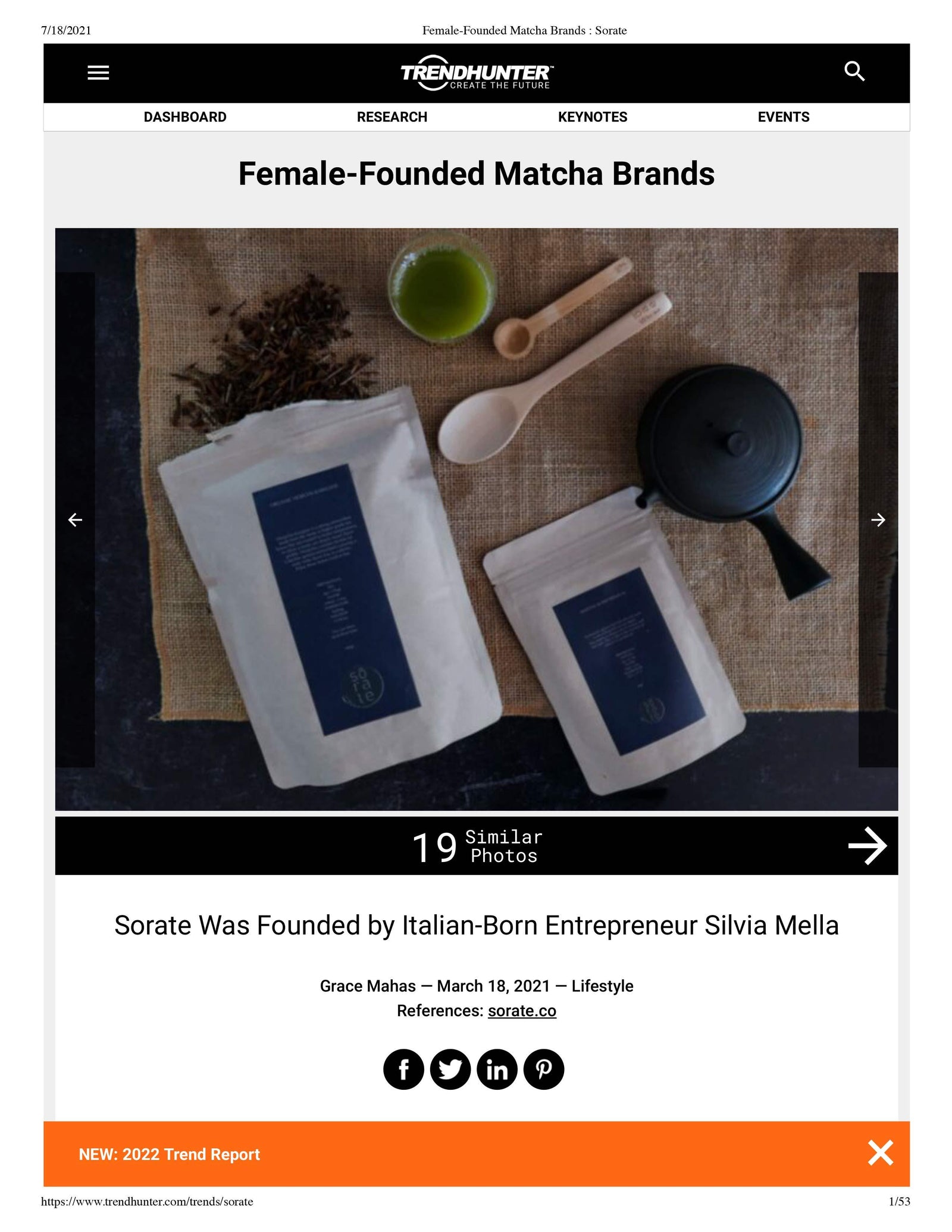This screenshot has height=1232, width=952.
Task: Share article on Twitter
Action: pyautogui.click(x=450, y=1069)
